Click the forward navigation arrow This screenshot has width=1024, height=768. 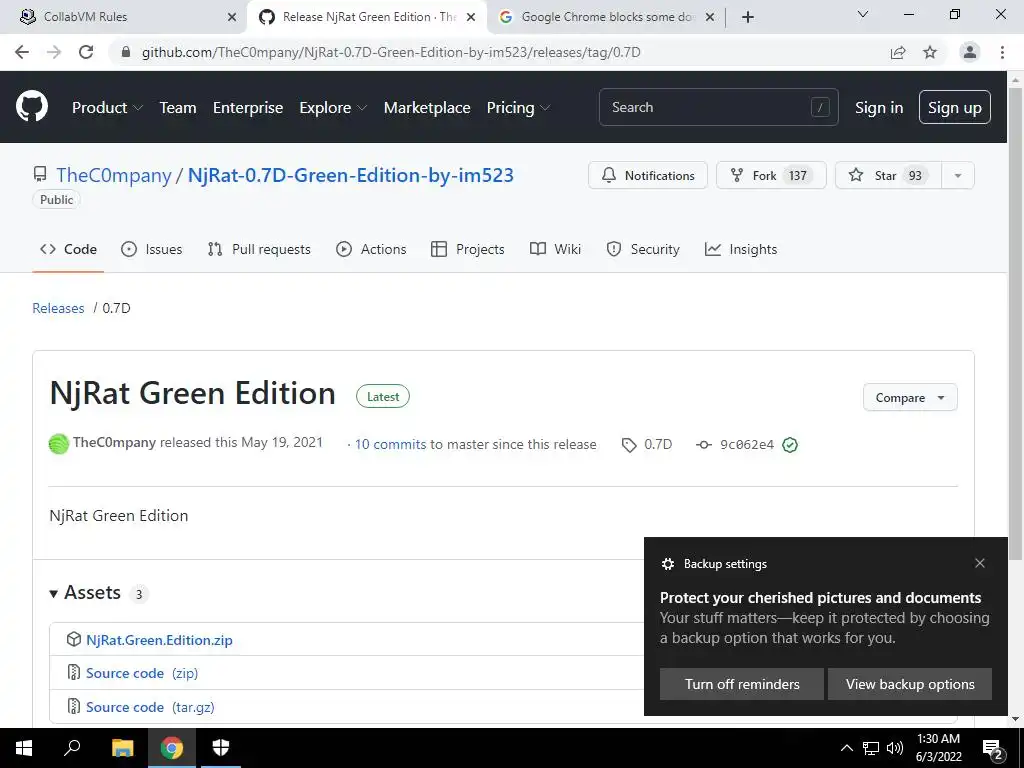pos(54,52)
